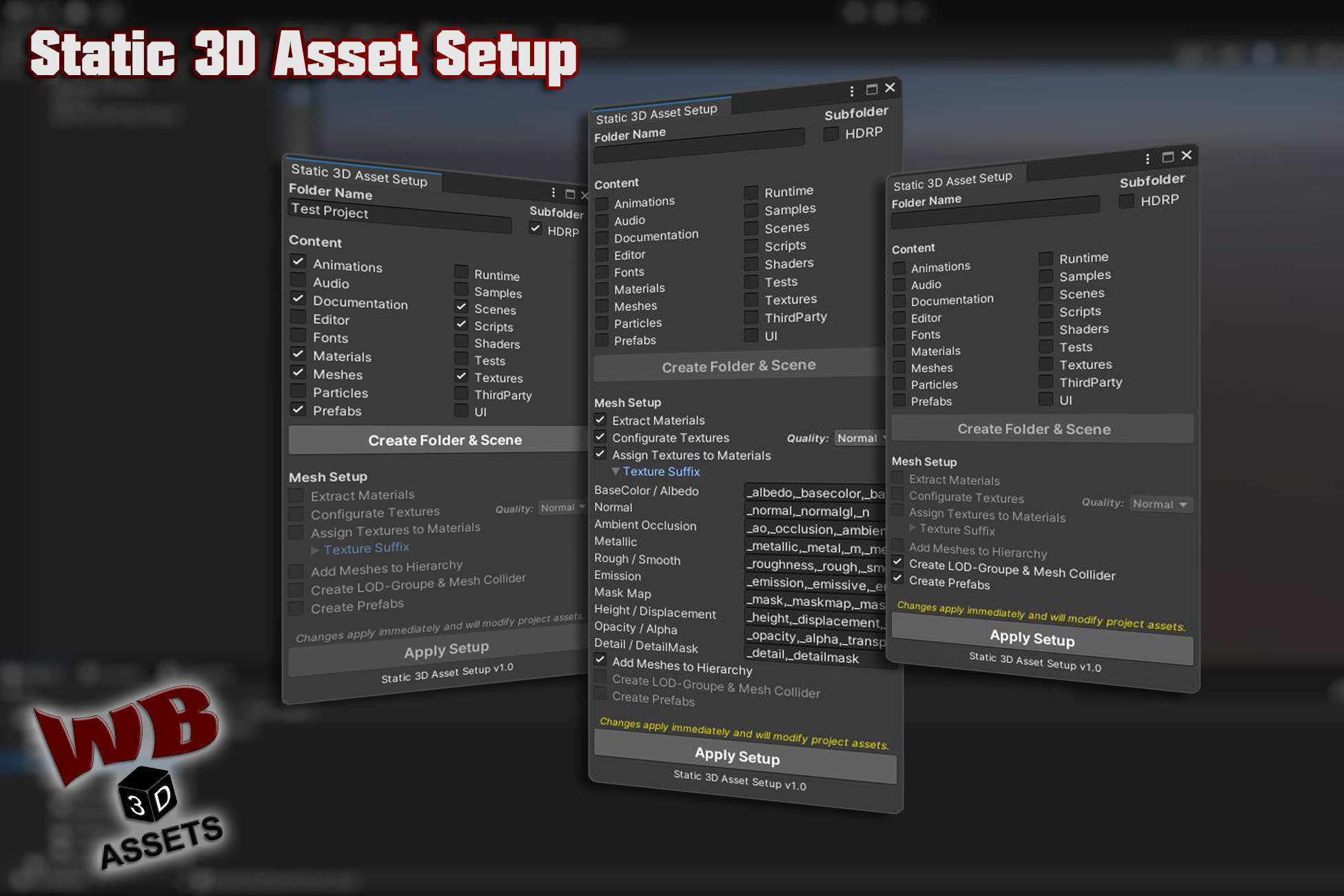This screenshot has width=1344, height=896.
Task: Disable Extract Materials in the center Mesh Setup
Action: (x=600, y=419)
